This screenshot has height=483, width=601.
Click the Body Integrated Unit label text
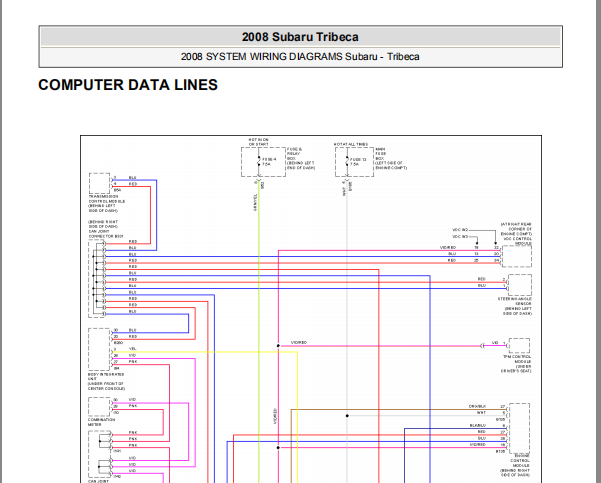click(x=106, y=381)
